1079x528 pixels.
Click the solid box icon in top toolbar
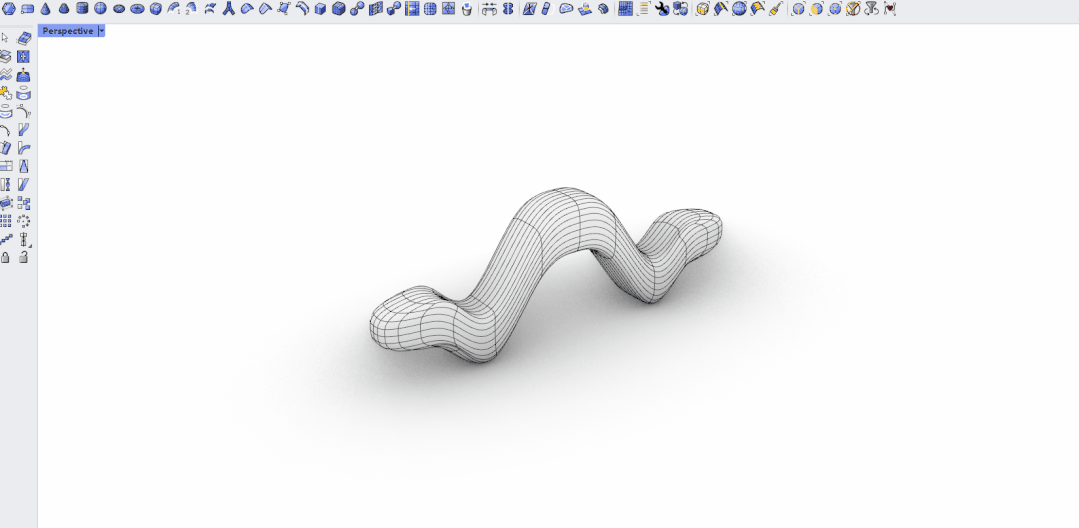(x=320, y=9)
